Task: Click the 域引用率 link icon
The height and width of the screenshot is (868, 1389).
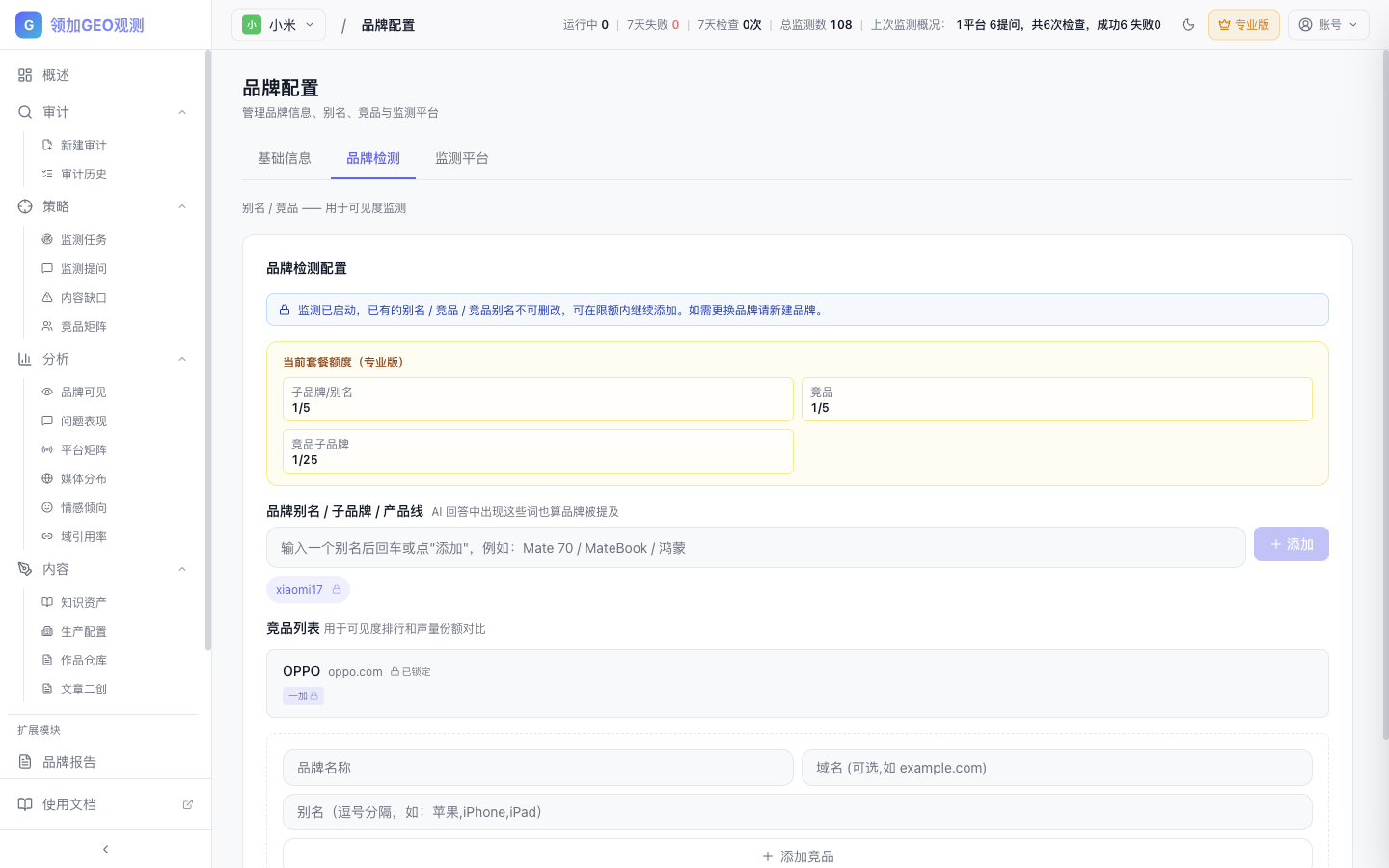Action: click(47, 536)
